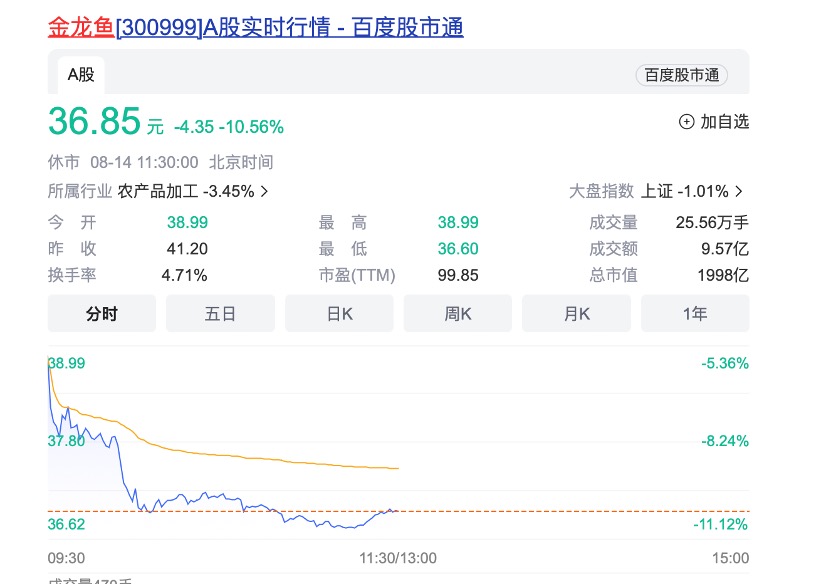
Task: Switch to the 五日 chart tab
Action: [220, 314]
